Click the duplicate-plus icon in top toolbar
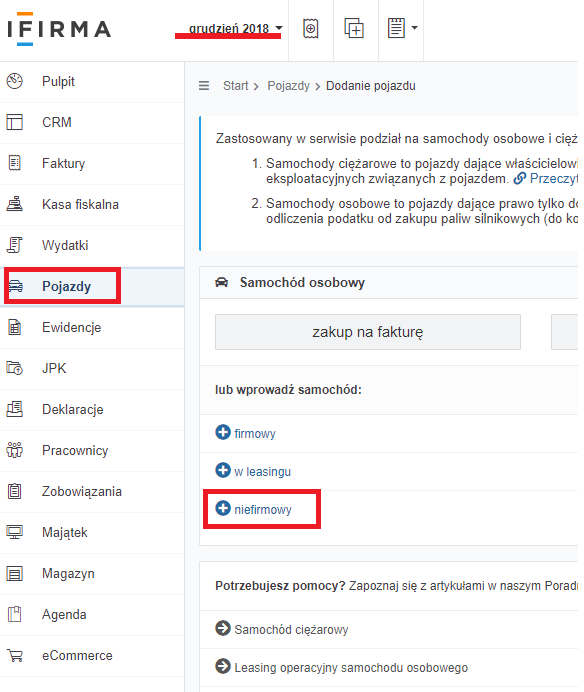The height and width of the screenshot is (692, 584). click(354, 29)
